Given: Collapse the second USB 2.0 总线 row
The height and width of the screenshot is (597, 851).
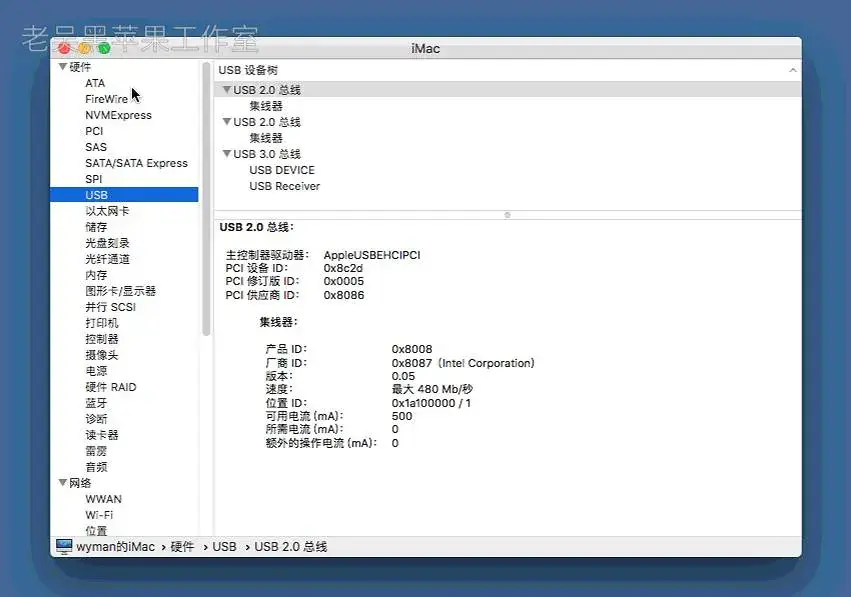Looking at the screenshot, I should (227, 122).
